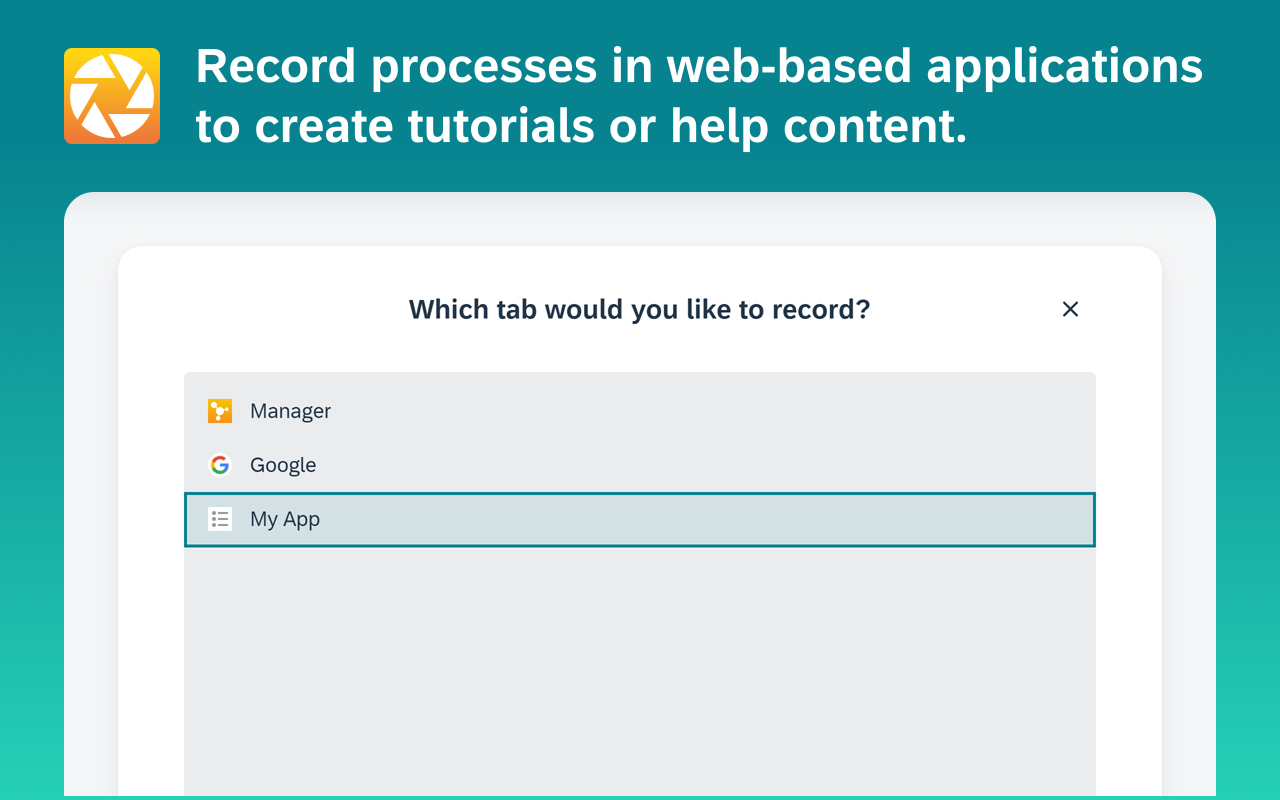
Task: Click the Manager label text
Action: click(290, 410)
